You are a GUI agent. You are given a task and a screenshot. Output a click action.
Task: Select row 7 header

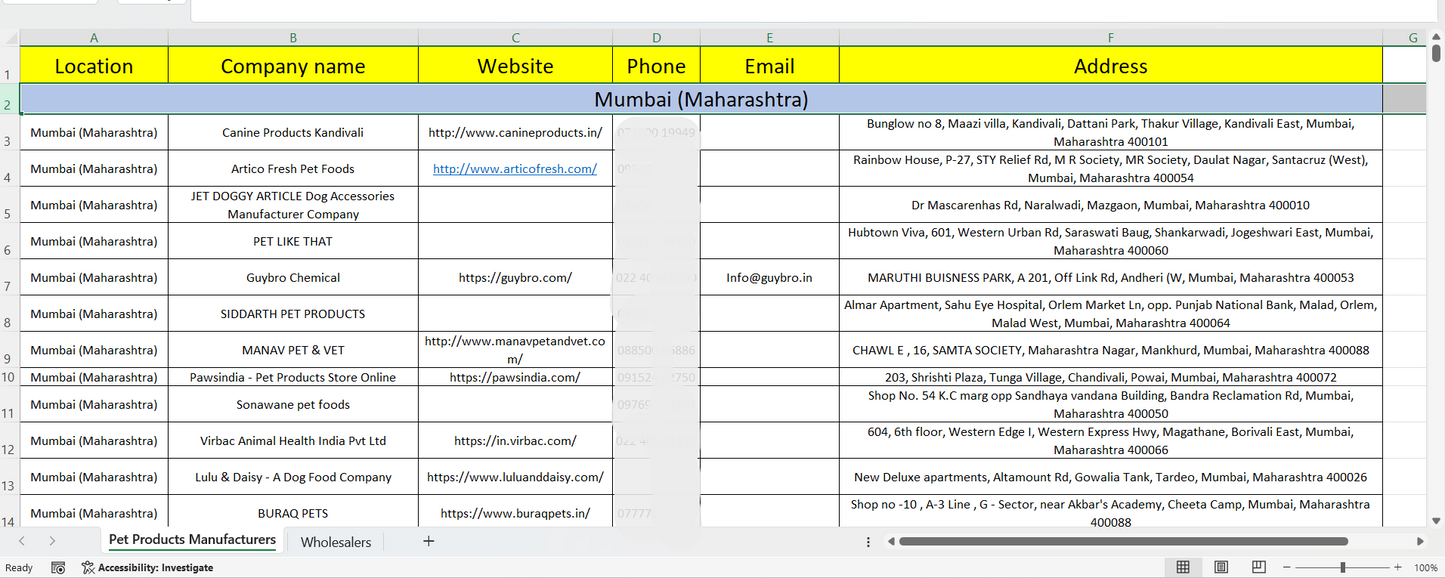click(9, 277)
